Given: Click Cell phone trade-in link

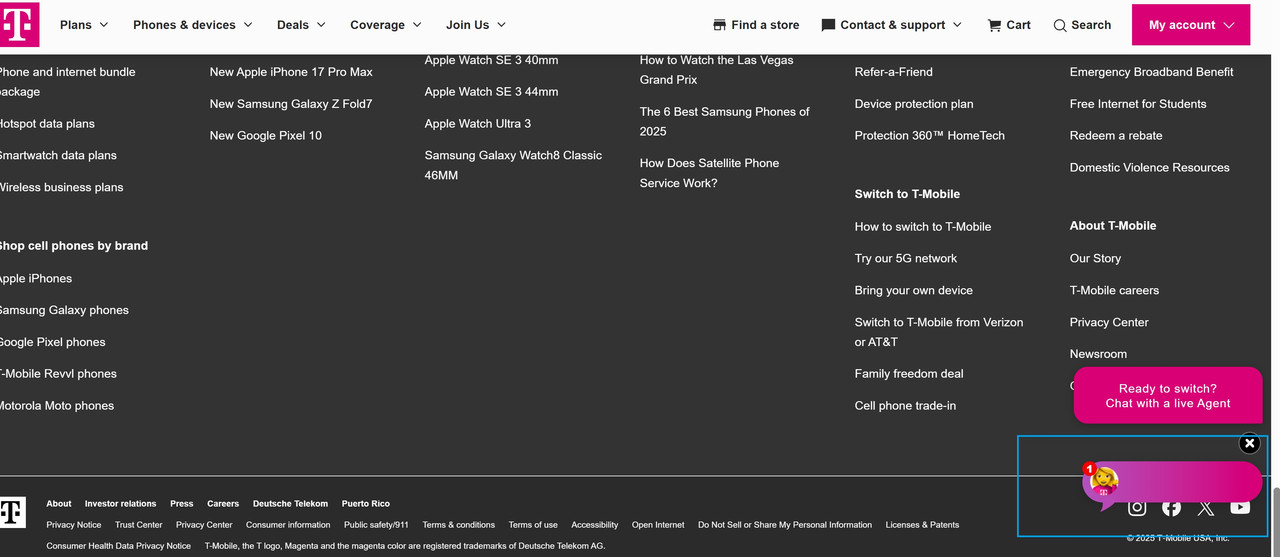Looking at the screenshot, I should (905, 406).
